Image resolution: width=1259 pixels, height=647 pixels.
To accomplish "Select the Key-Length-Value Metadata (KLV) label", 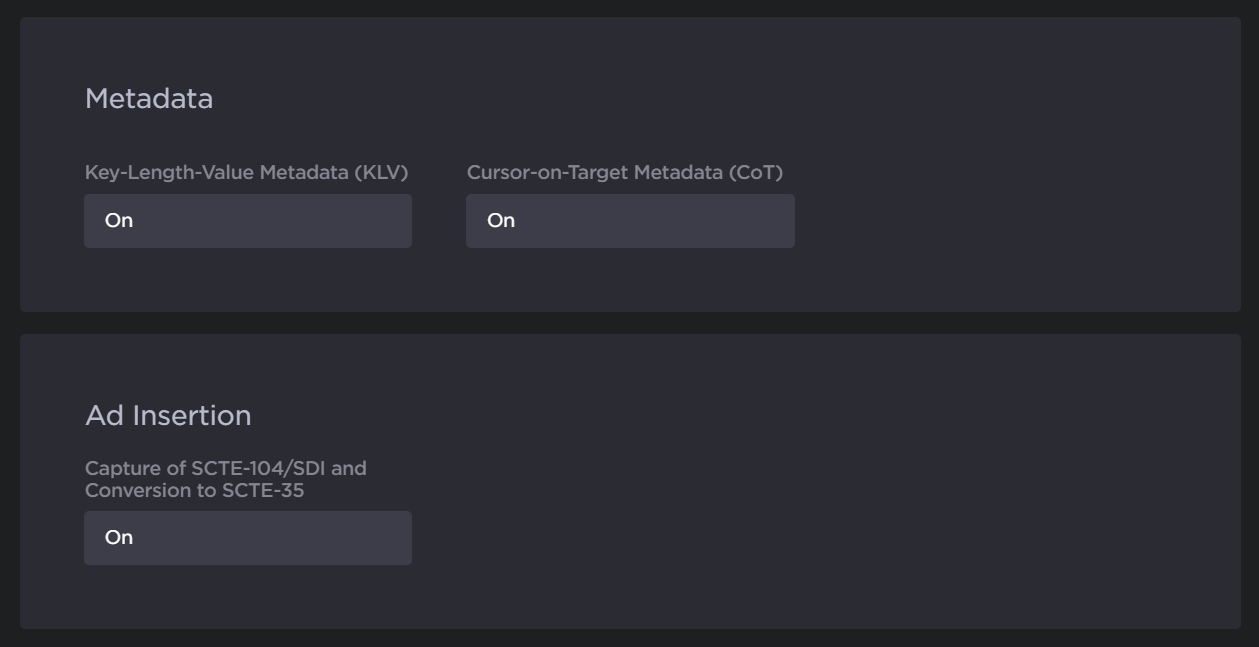I will point(246,173).
